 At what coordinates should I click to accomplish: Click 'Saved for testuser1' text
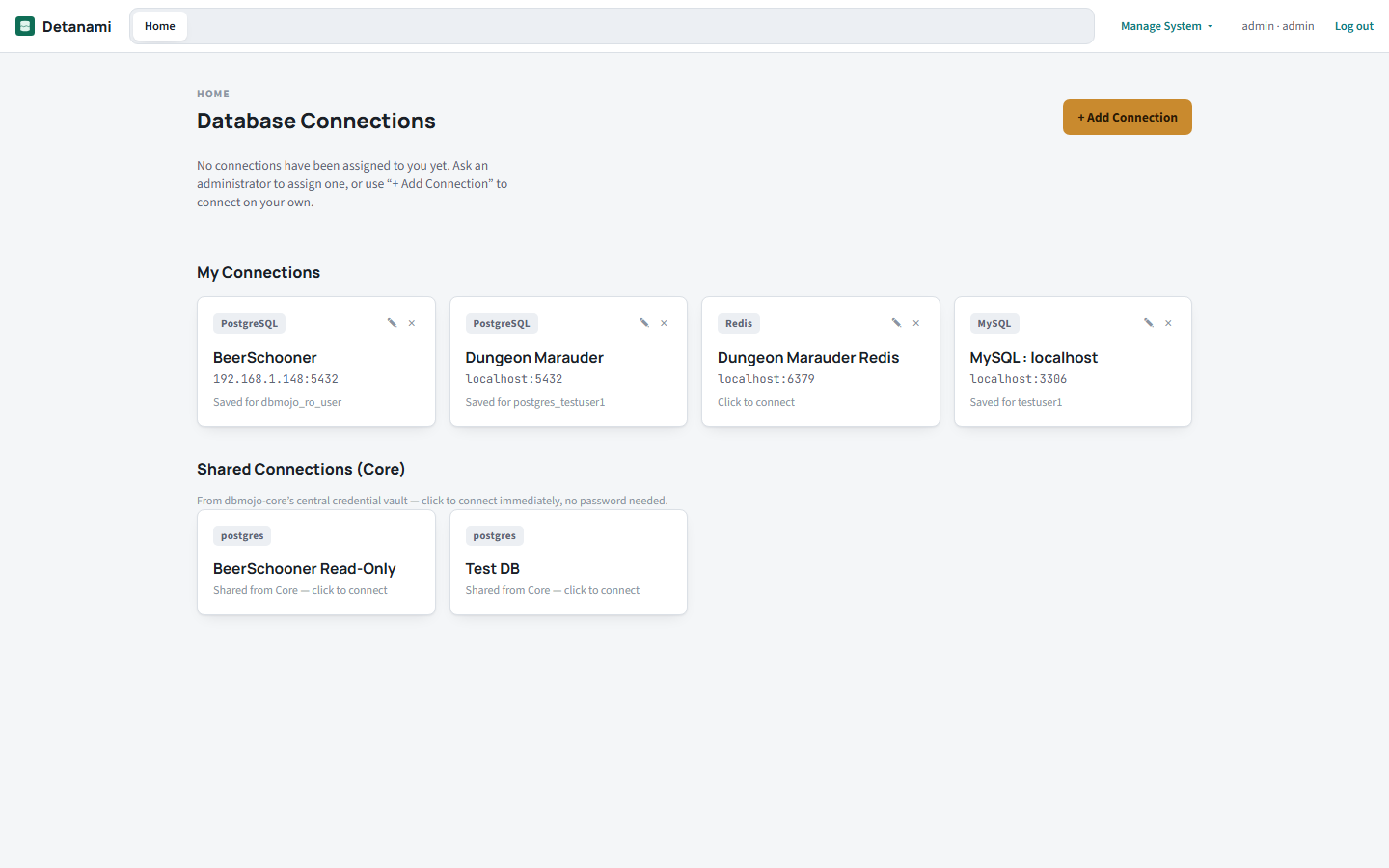(1016, 402)
